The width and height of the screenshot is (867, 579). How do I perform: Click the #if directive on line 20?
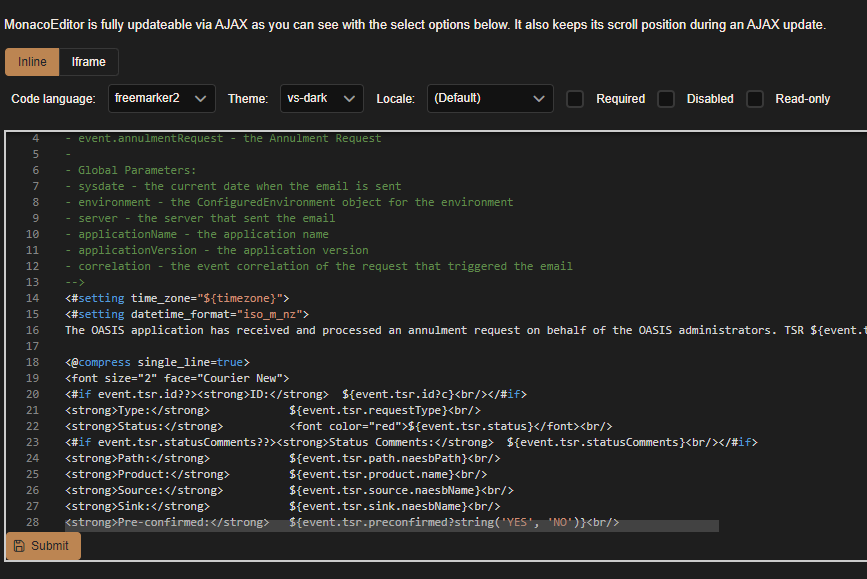point(77,393)
